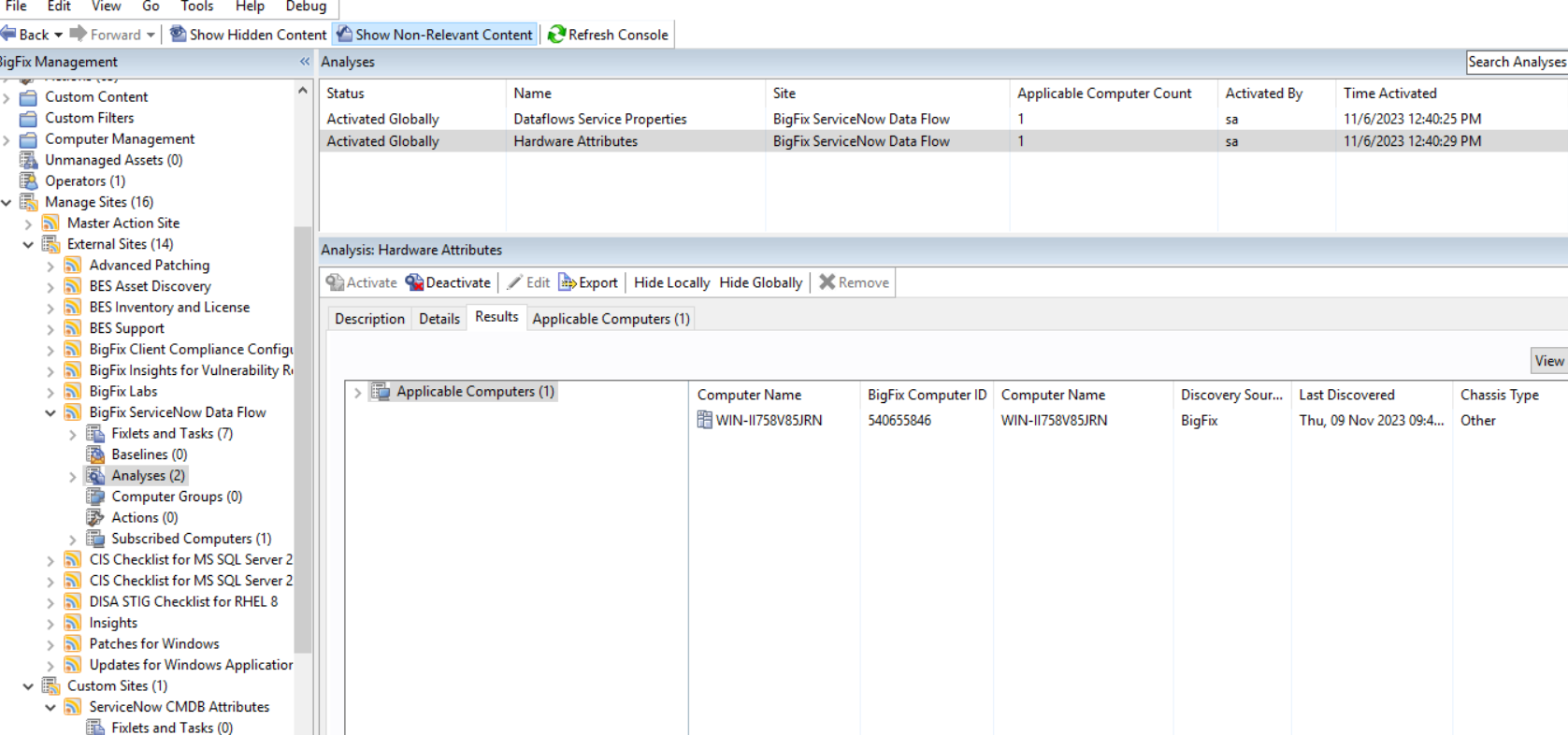Viewport: 1568px width, 735px height.
Task: Open the File menu
Action: 16,7
